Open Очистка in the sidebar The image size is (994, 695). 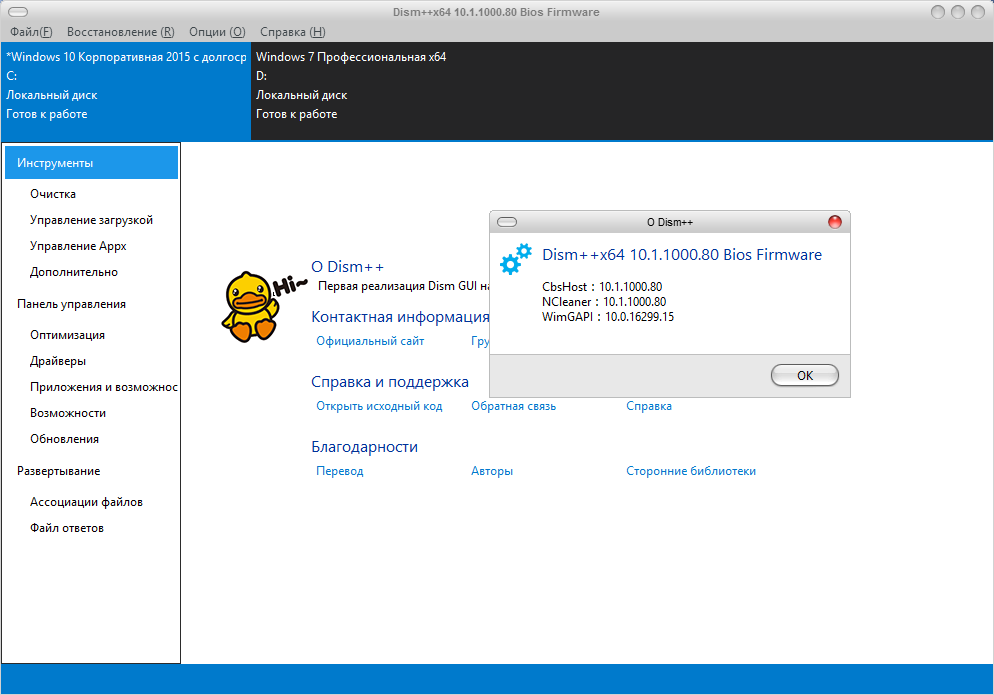tap(53, 194)
